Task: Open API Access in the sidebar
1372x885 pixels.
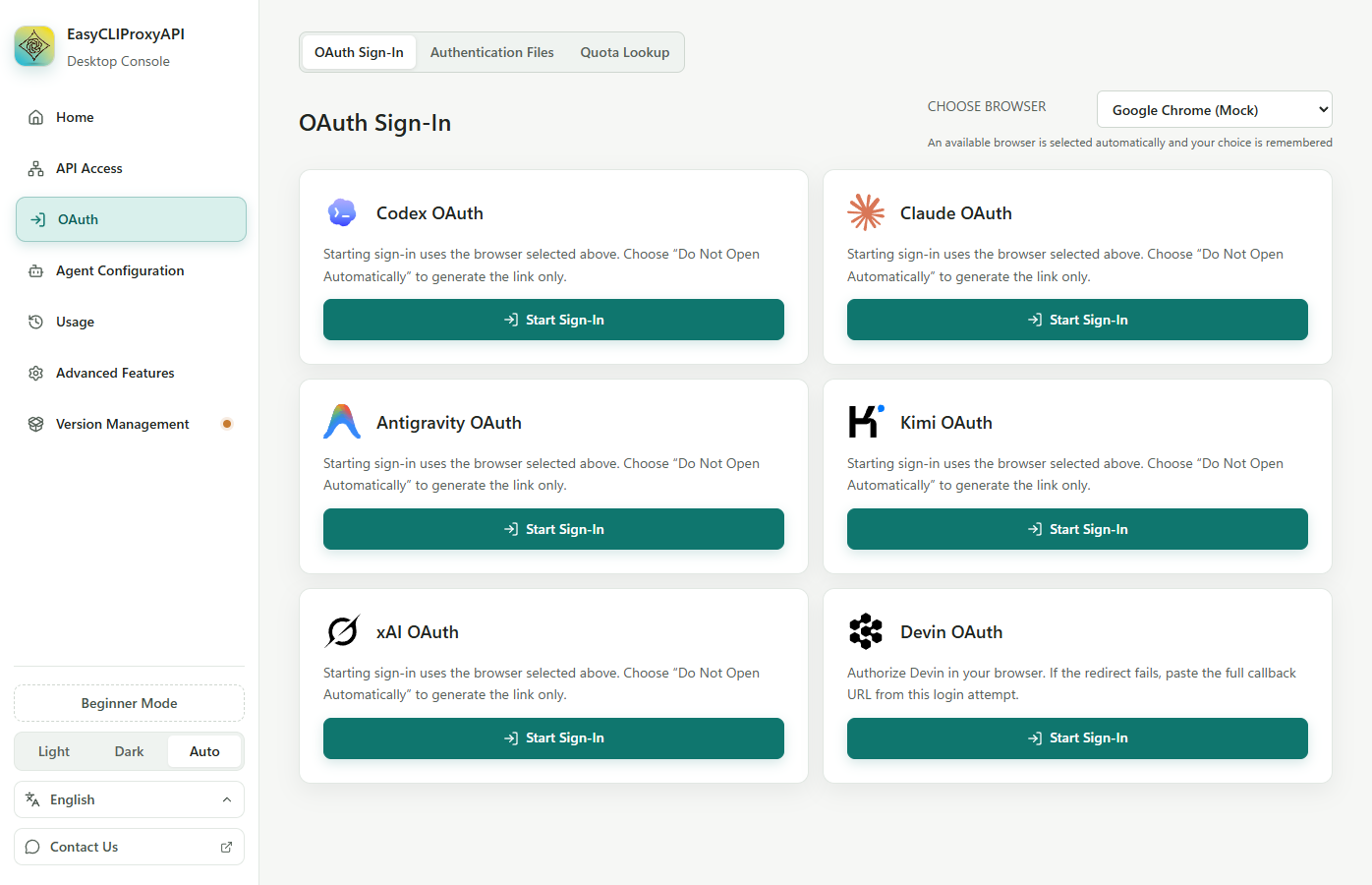Action: (131, 168)
